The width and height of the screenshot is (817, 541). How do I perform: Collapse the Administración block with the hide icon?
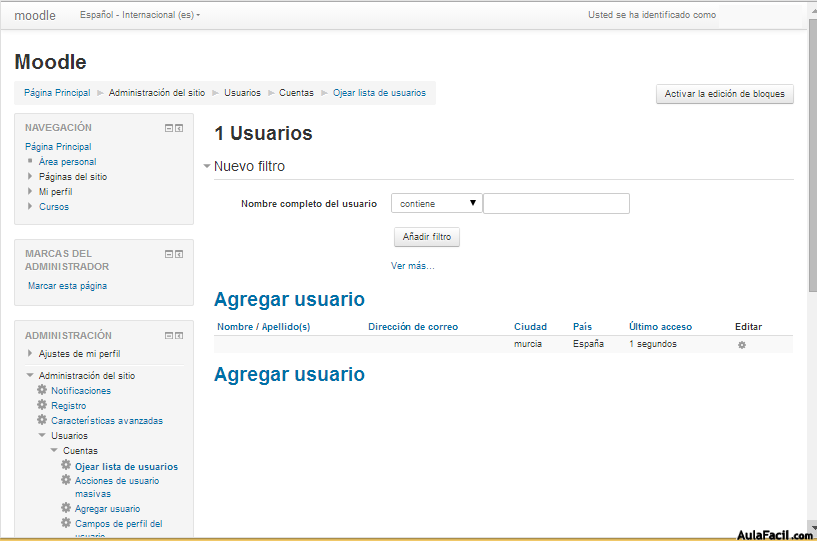pos(169,336)
